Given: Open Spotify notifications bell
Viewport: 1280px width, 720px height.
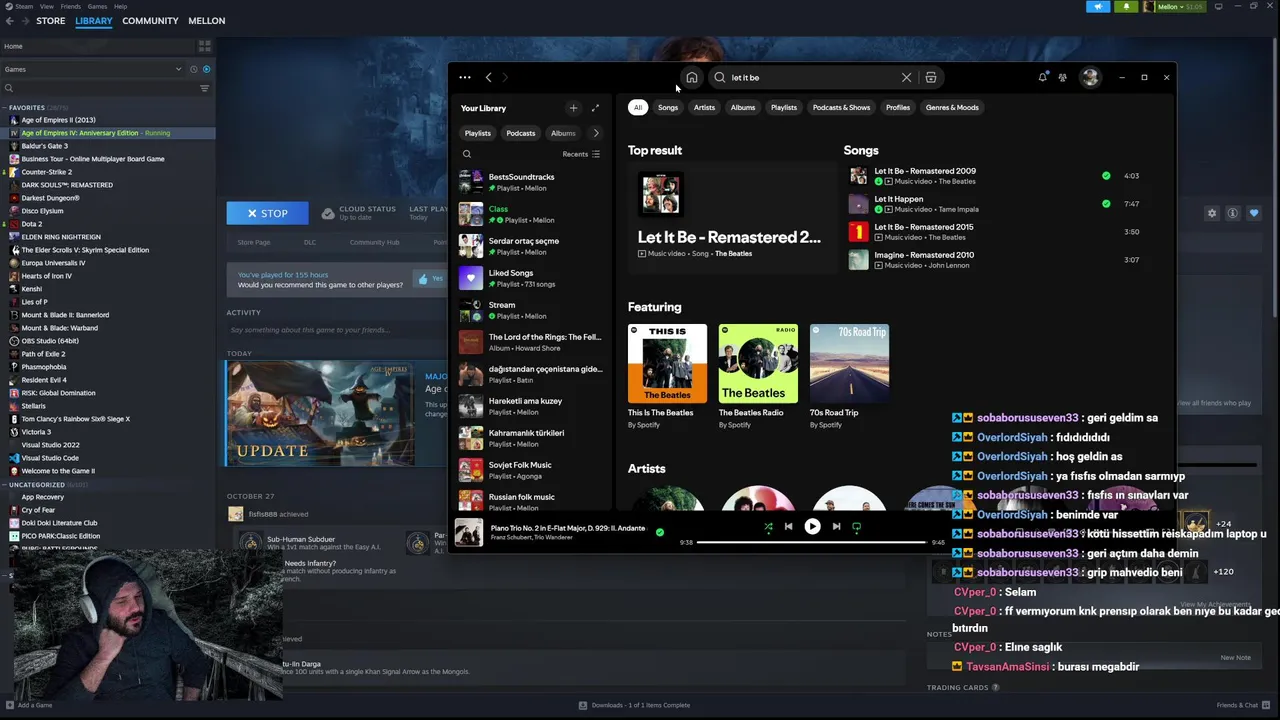Looking at the screenshot, I should [x=1043, y=77].
